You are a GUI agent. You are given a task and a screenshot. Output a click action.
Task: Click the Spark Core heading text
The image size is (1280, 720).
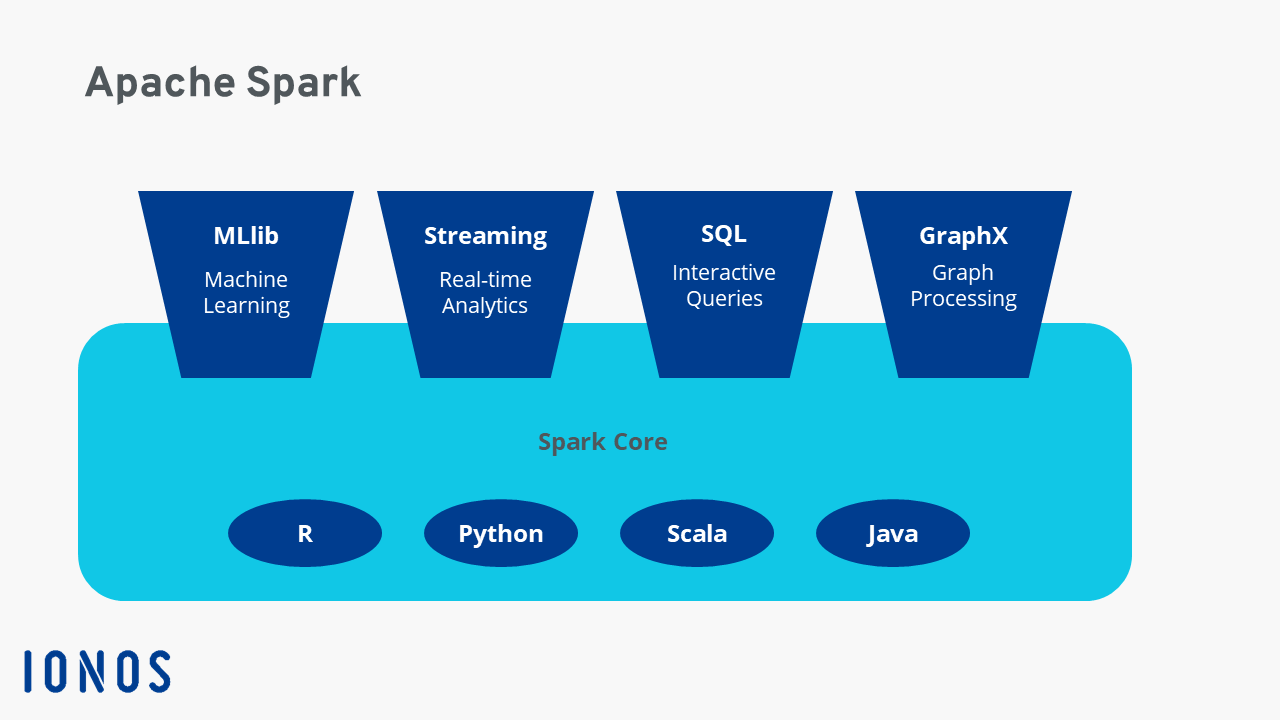click(603, 441)
